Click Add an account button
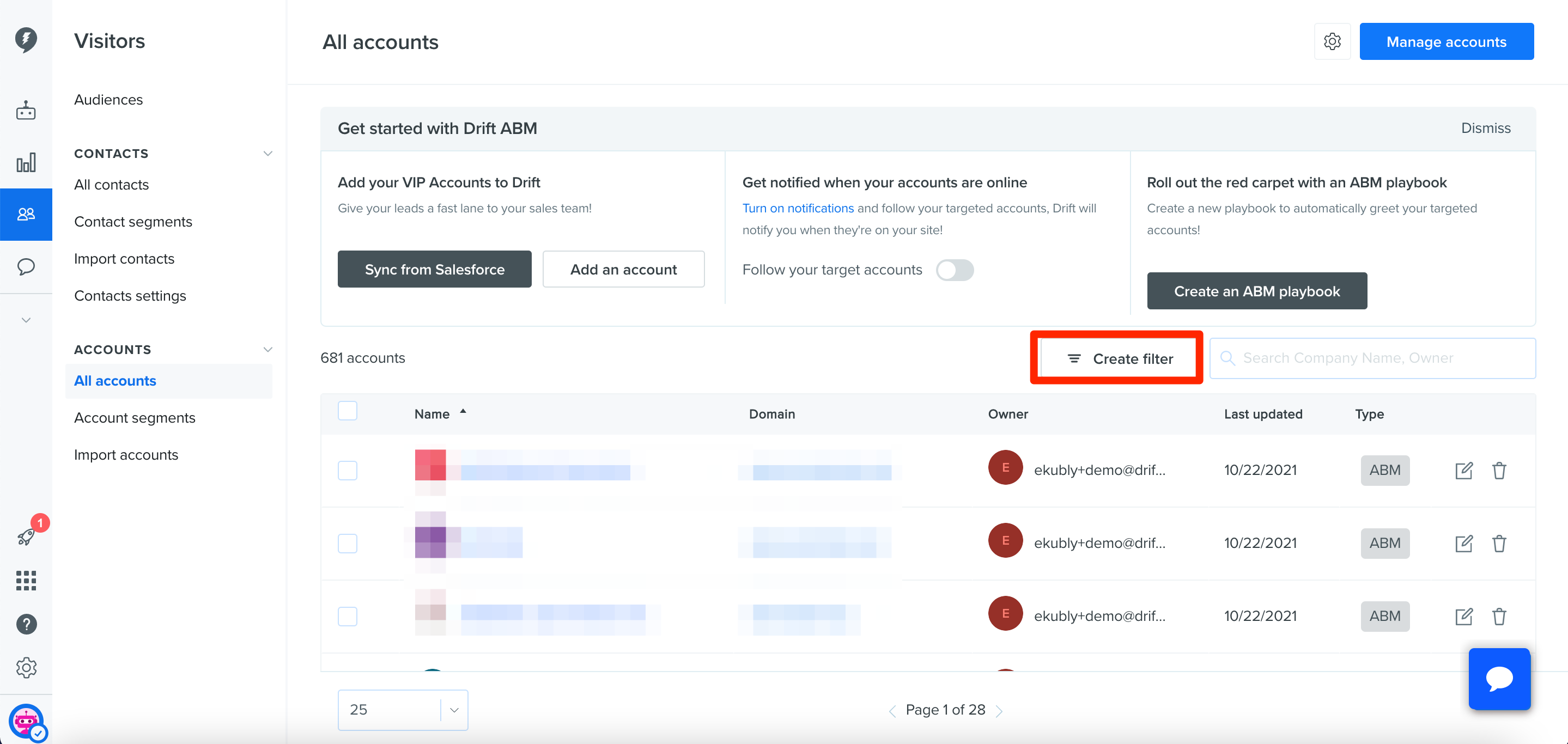 (623, 269)
